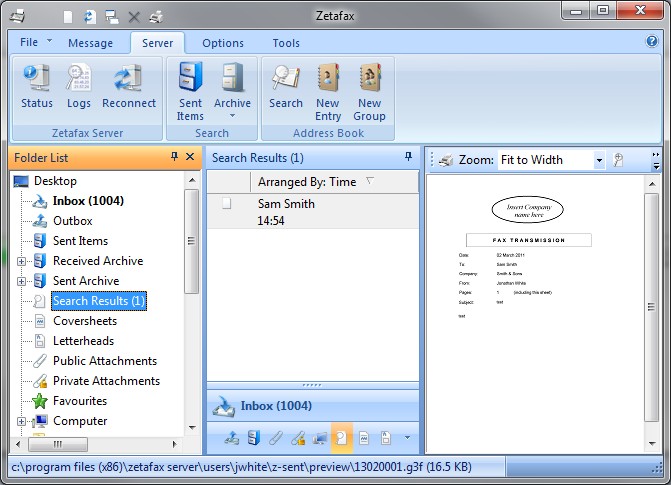The height and width of the screenshot is (485, 671).
Task: Click the delete X icon in quick access toolbar
Action: pyautogui.click(x=134, y=17)
